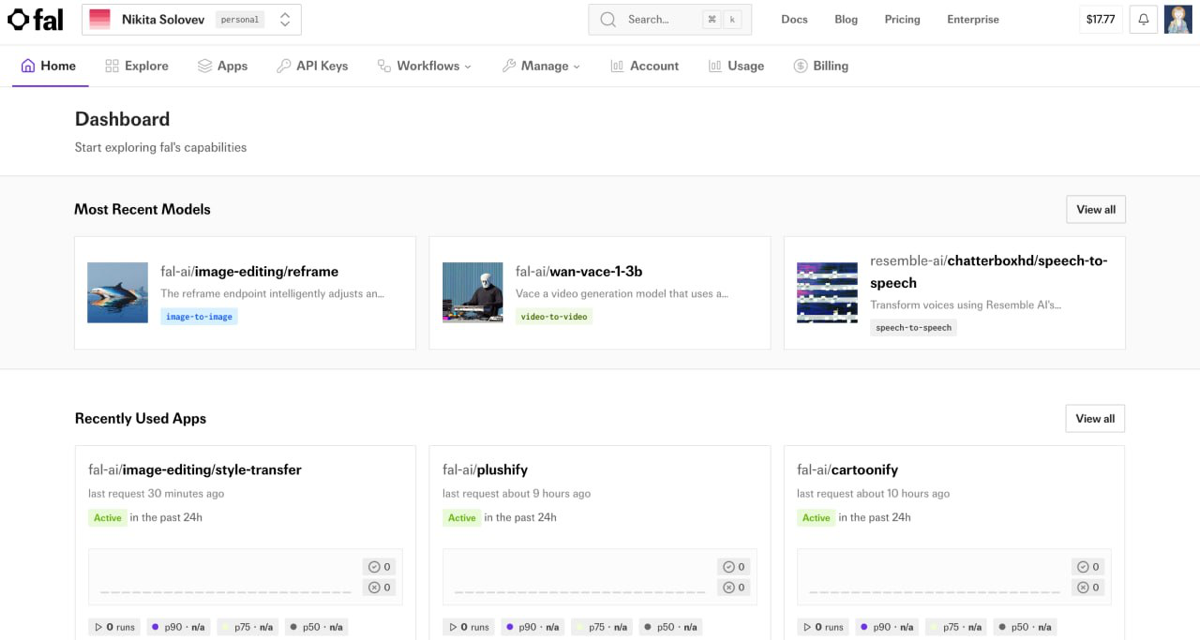This screenshot has width=1200, height=640.
Task: Open the dolphin reframe model thumbnail
Action: (118, 292)
